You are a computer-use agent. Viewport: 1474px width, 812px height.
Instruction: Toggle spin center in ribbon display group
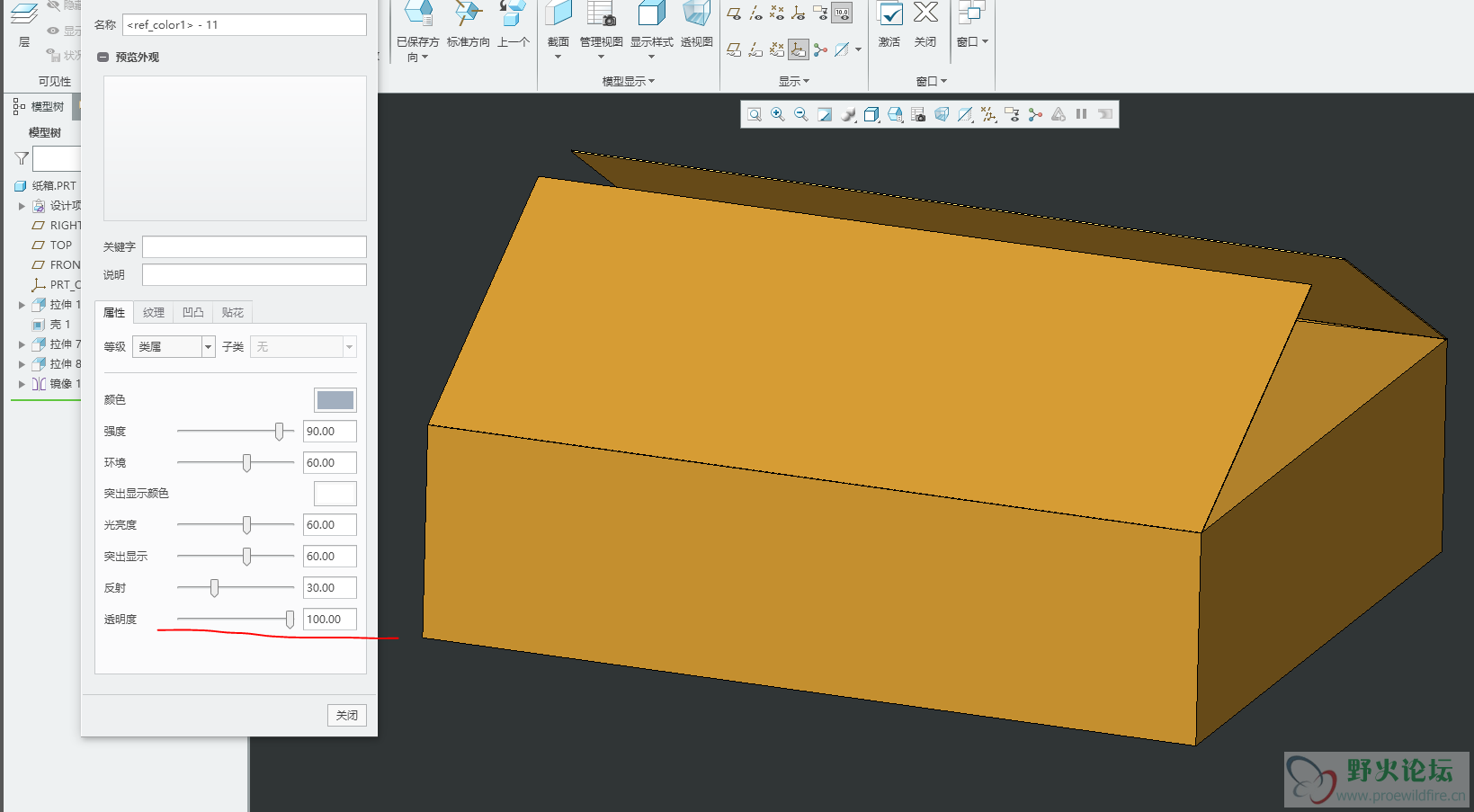tap(820, 49)
